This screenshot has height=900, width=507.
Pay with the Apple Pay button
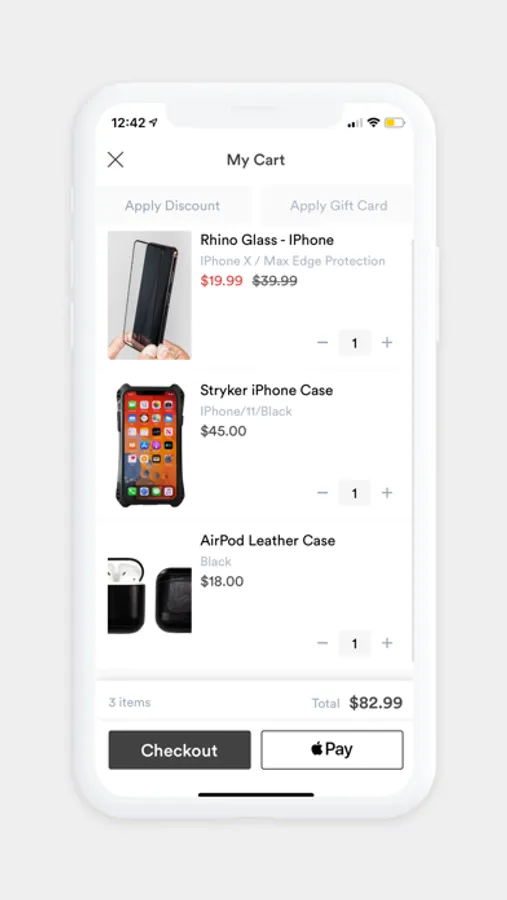point(332,750)
